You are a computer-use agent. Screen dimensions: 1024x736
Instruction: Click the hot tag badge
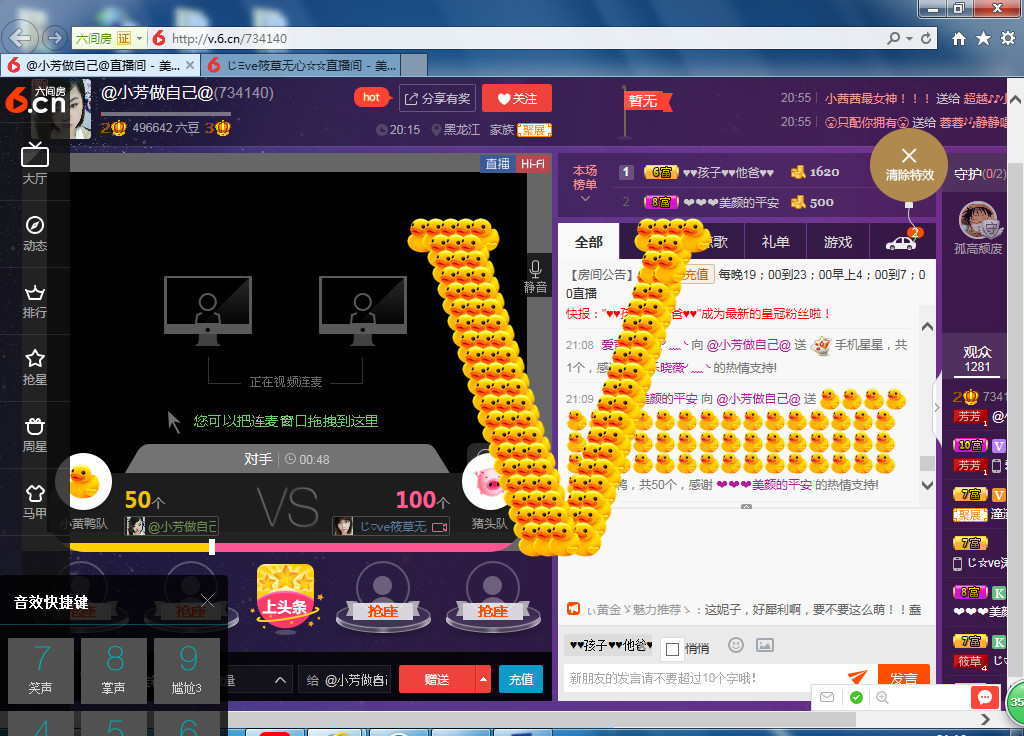point(372,97)
